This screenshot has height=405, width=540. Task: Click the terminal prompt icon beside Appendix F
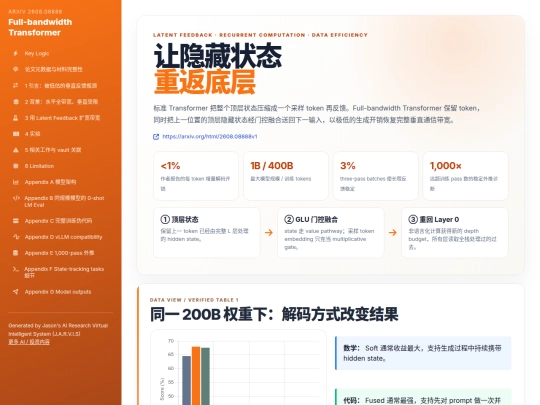[x=16, y=269]
